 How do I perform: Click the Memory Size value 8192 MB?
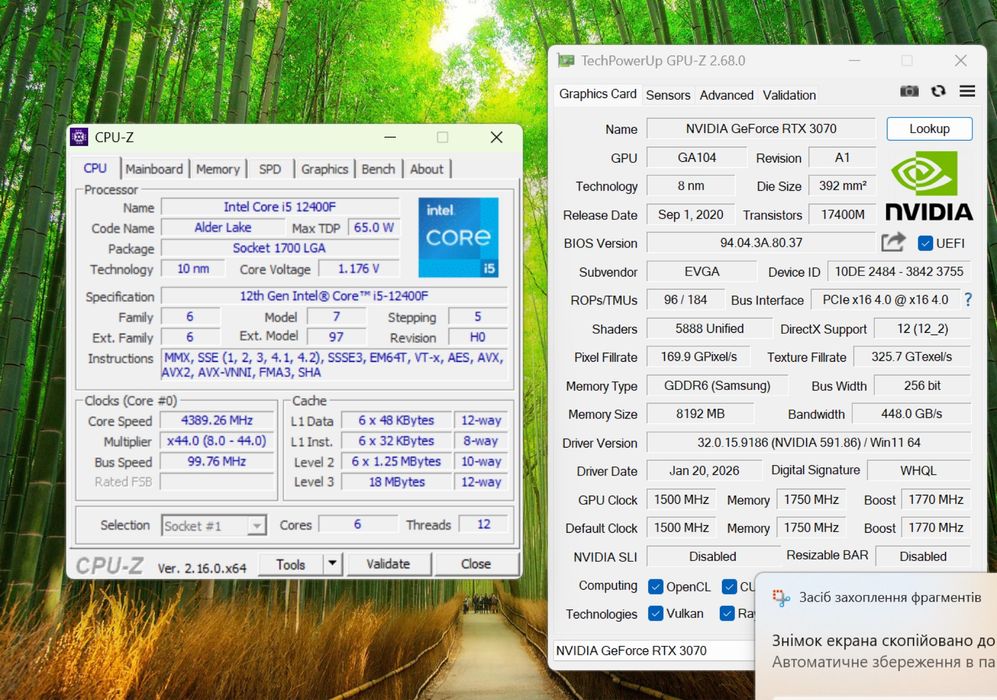click(700, 414)
